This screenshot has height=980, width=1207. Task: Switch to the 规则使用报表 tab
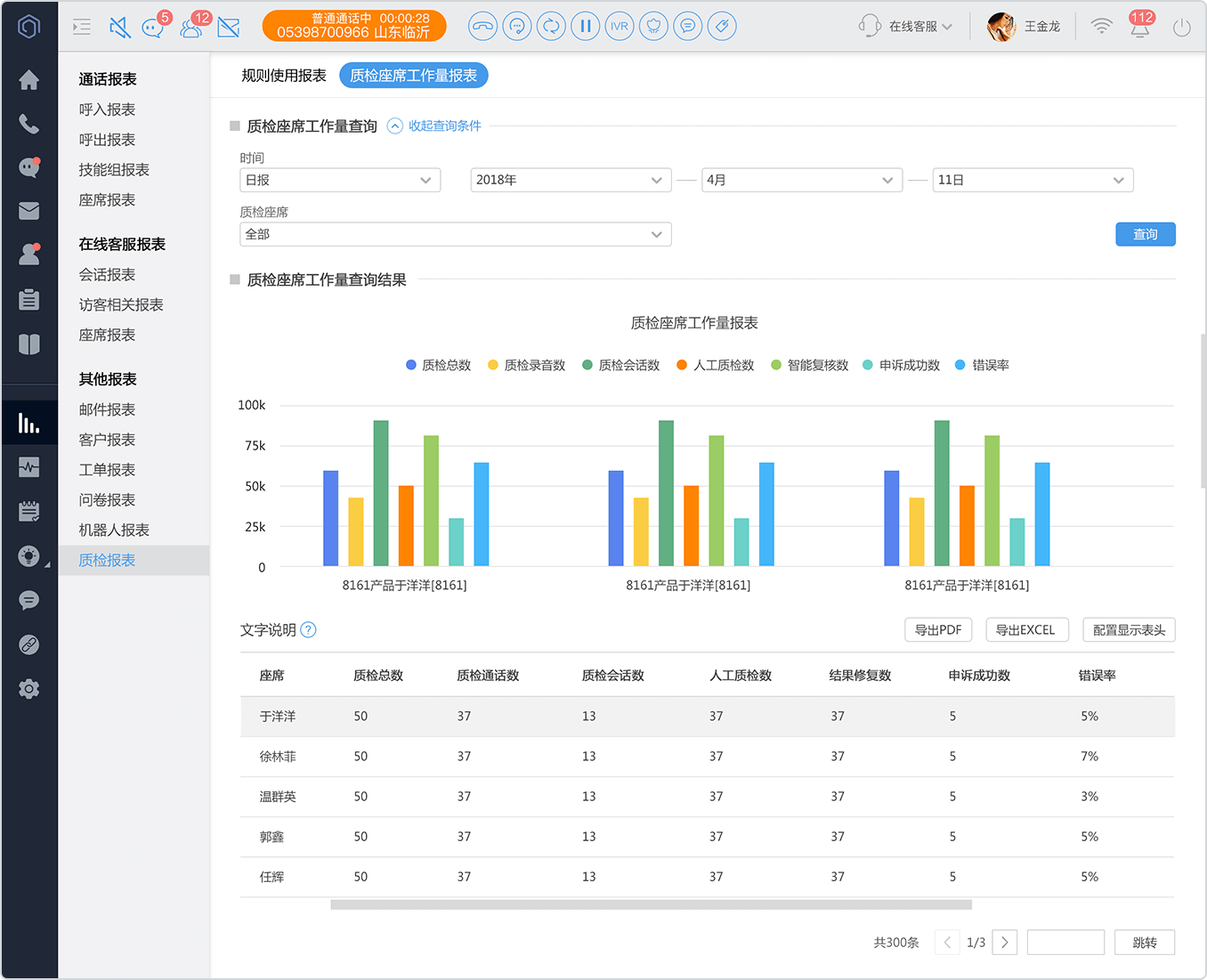(284, 76)
